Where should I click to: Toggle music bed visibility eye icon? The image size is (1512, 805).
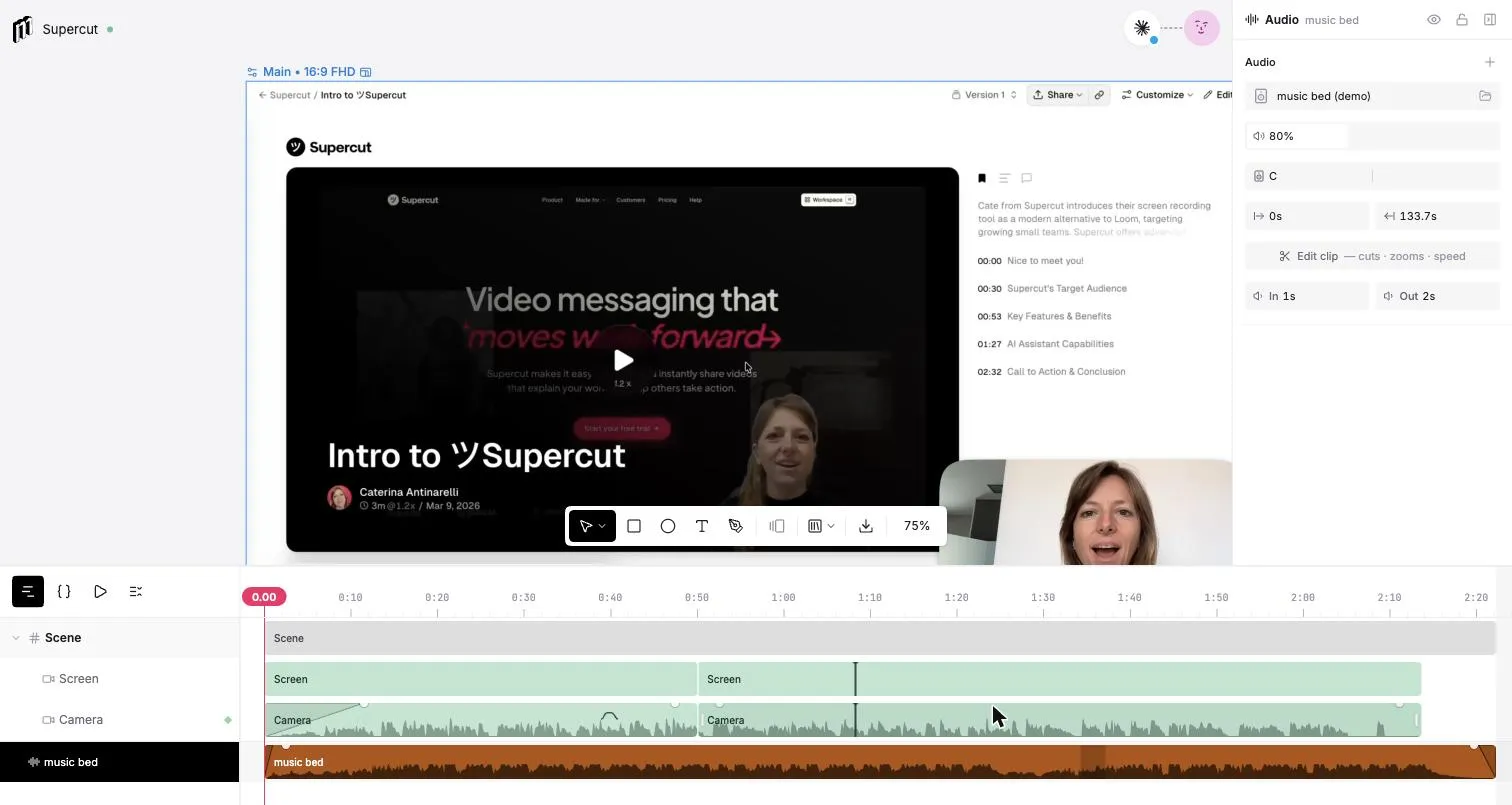click(1434, 20)
